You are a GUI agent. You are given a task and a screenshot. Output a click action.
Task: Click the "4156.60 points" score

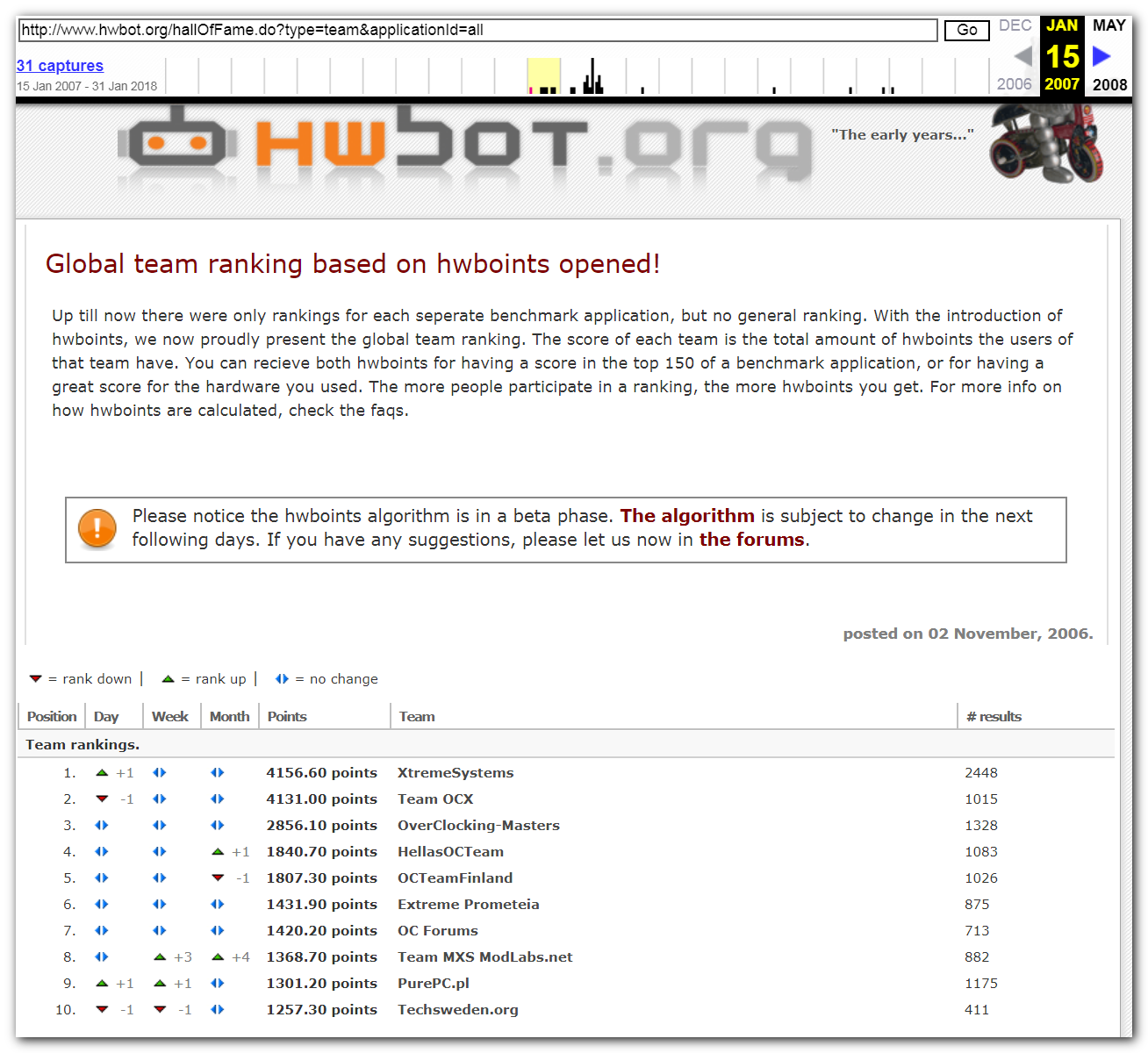322,773
